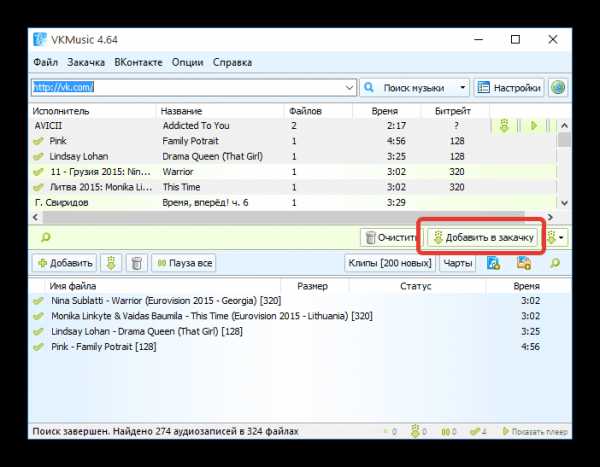Click paused counter icon in status bar

[x=448, y=432]
